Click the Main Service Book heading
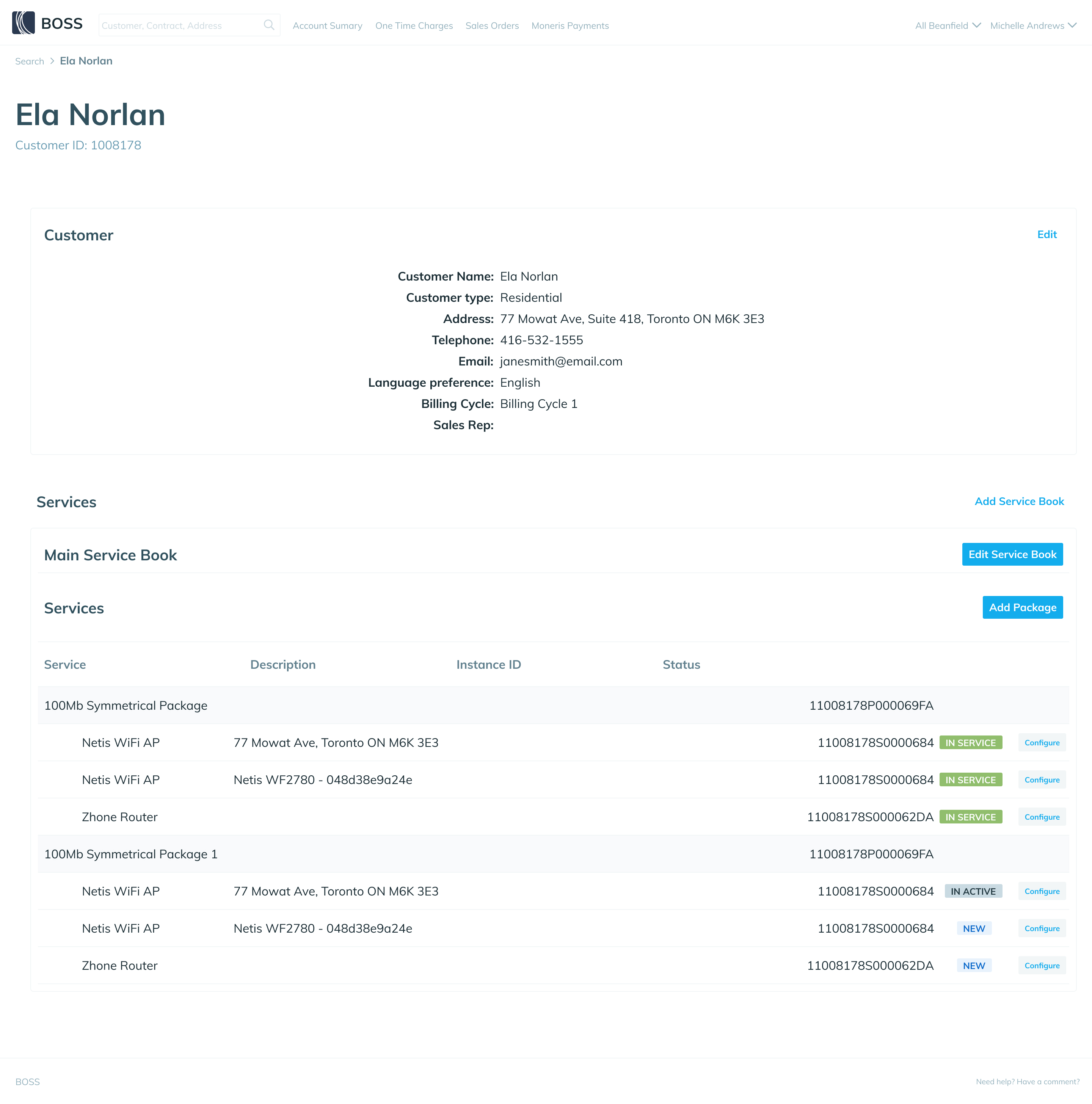This screenshot has height=1104, width=1092. coord(110,555)
